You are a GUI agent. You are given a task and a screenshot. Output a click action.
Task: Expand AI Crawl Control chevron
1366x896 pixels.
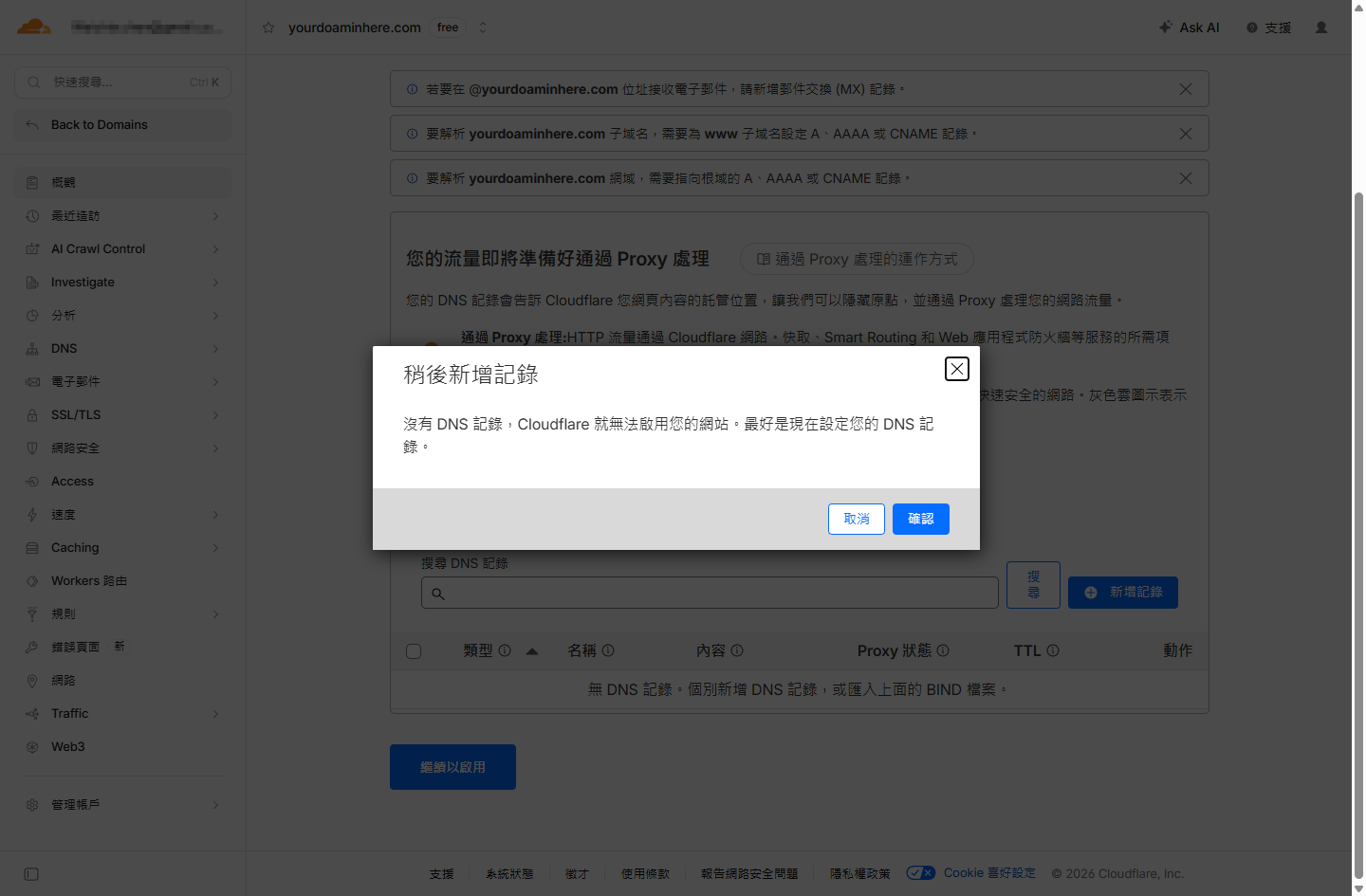point(215,249)
